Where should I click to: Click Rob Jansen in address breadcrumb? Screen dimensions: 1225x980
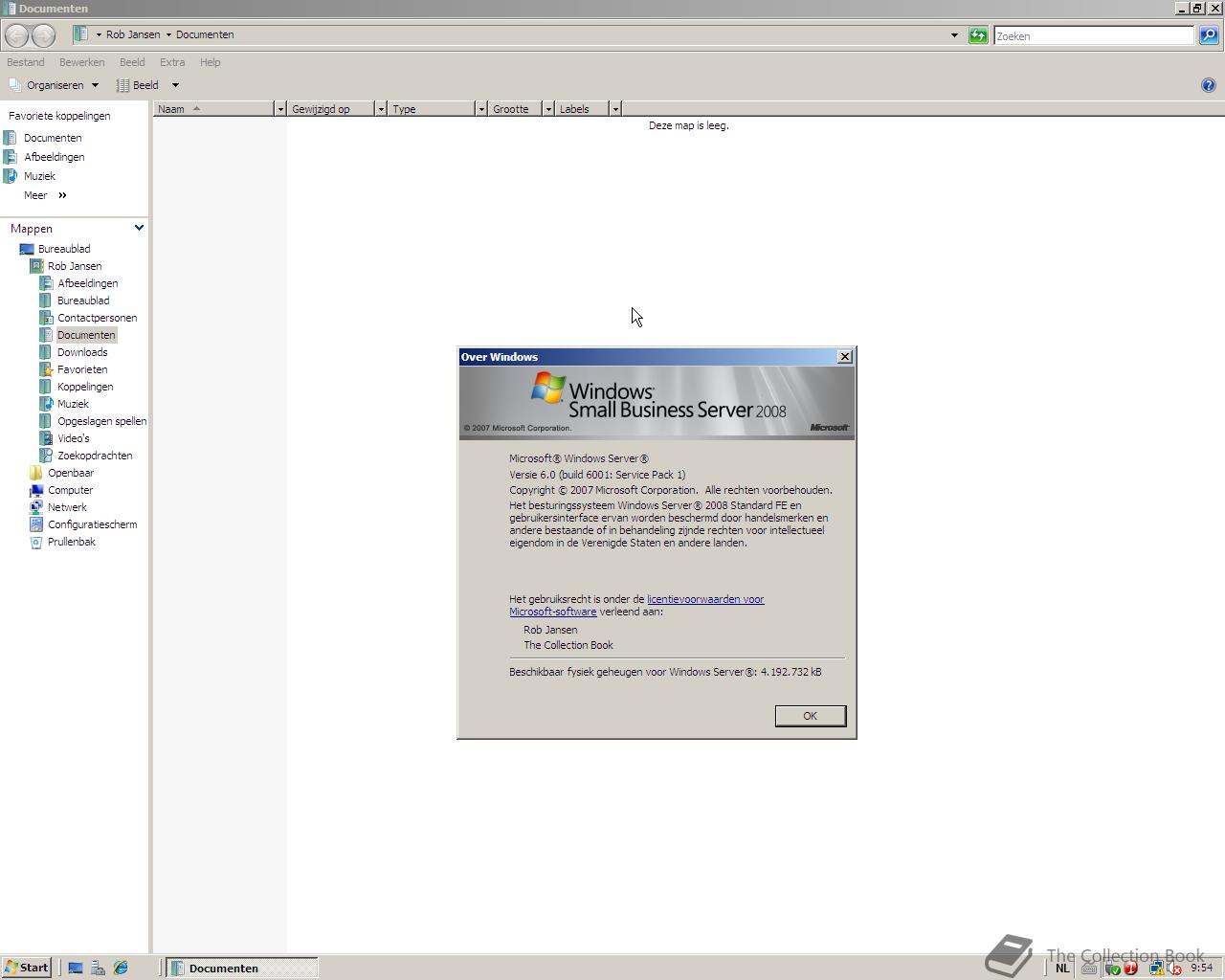pos(133,34)
